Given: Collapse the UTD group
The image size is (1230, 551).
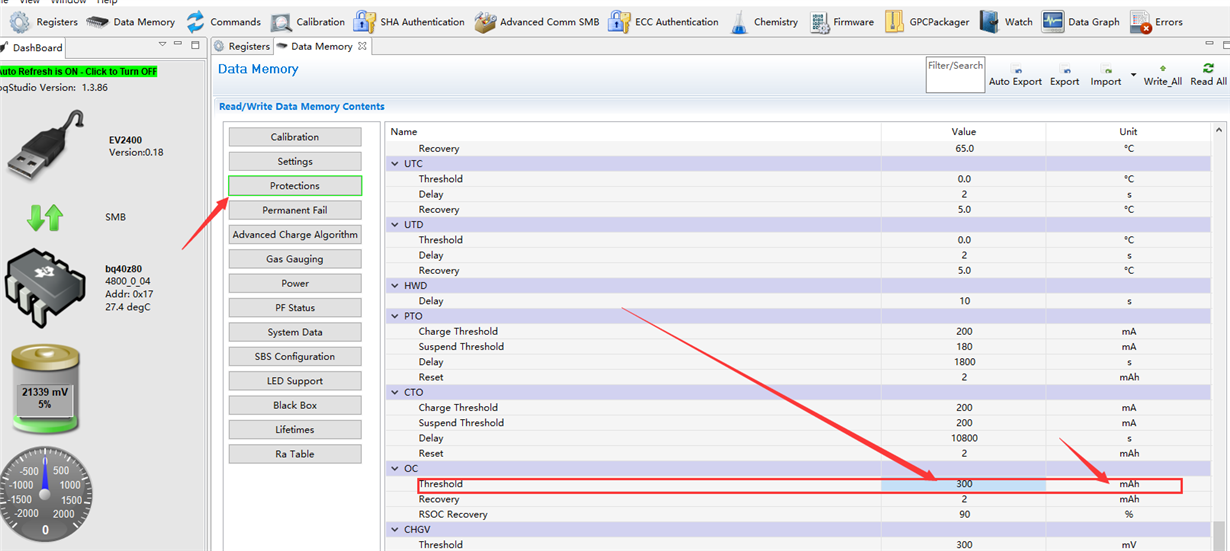Looking at the screenshot, I should pos(394,224).
